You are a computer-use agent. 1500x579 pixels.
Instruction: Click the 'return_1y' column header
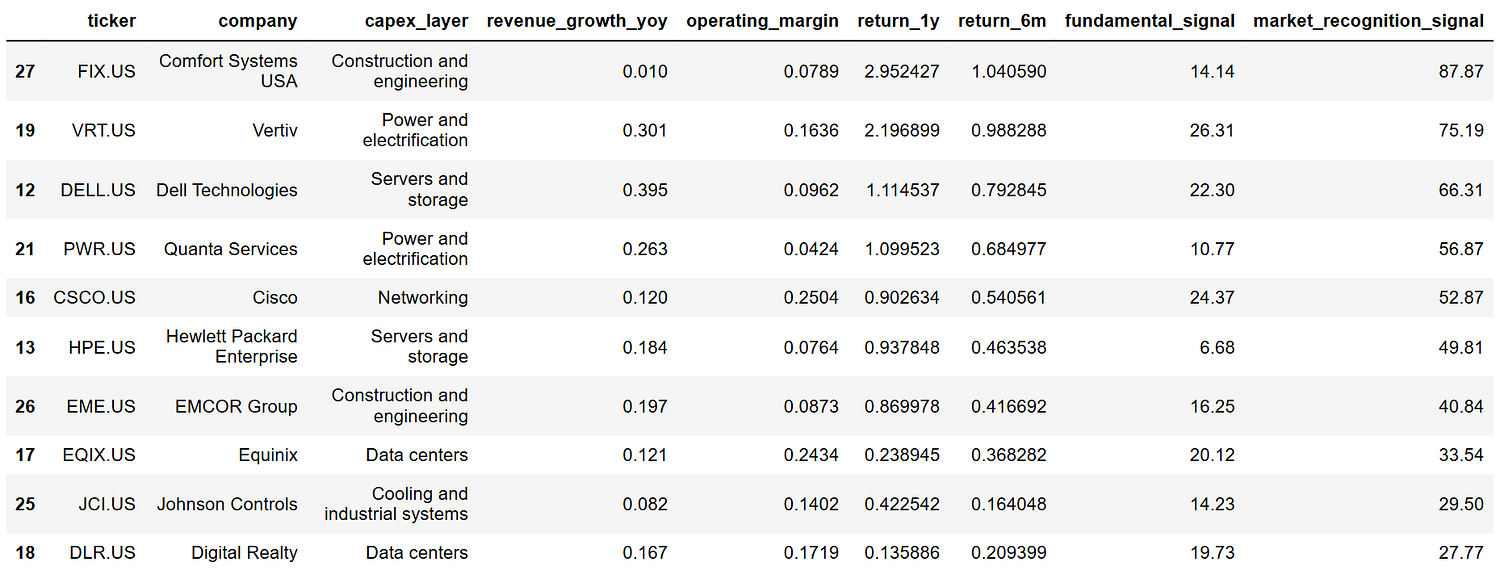coord(899,21)
